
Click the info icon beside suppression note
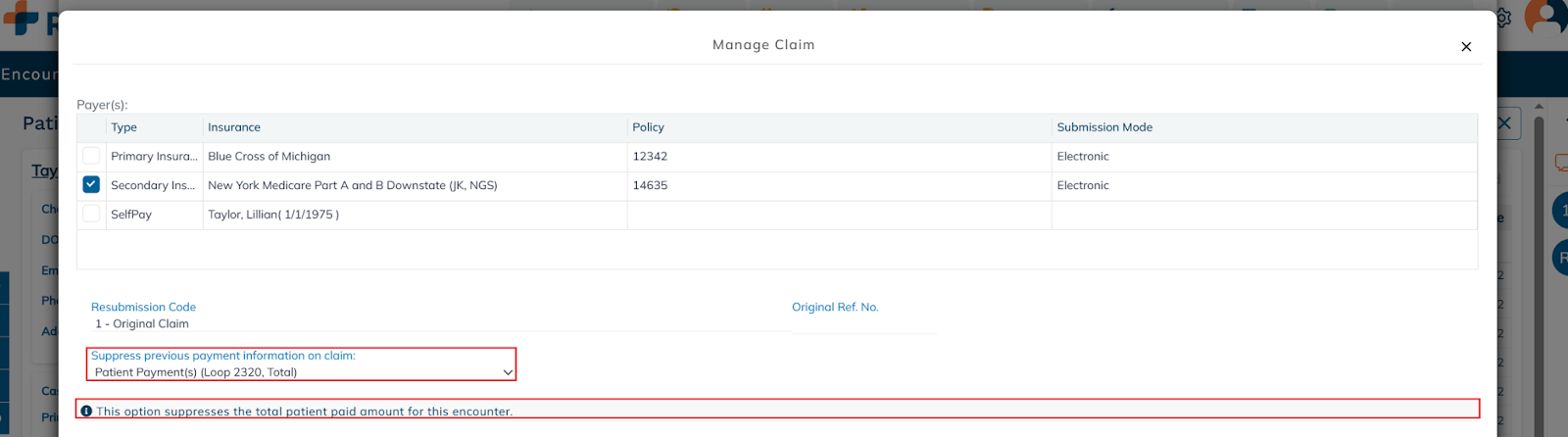[x=86, y=412]
